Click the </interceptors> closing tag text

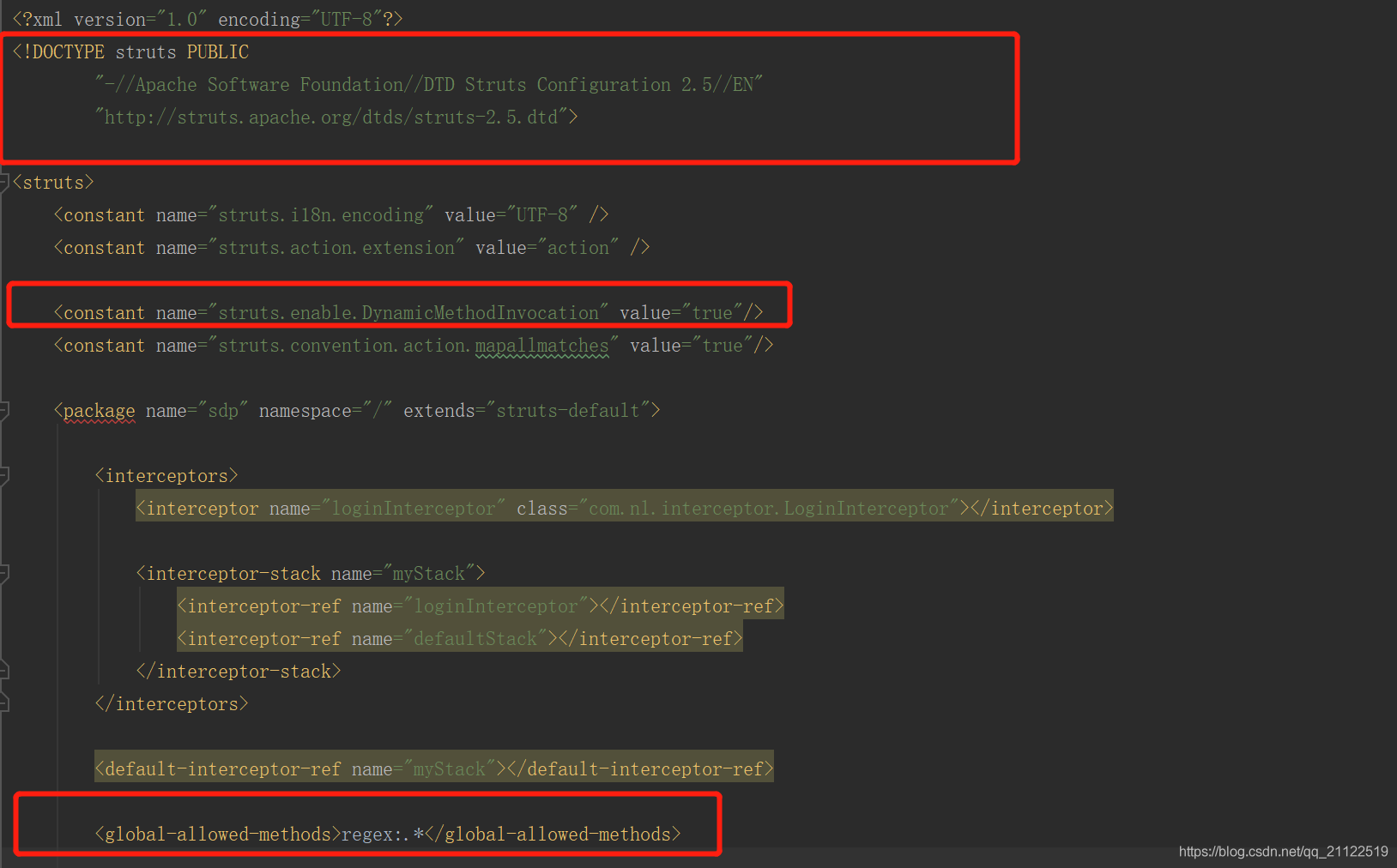coord(172,703)
